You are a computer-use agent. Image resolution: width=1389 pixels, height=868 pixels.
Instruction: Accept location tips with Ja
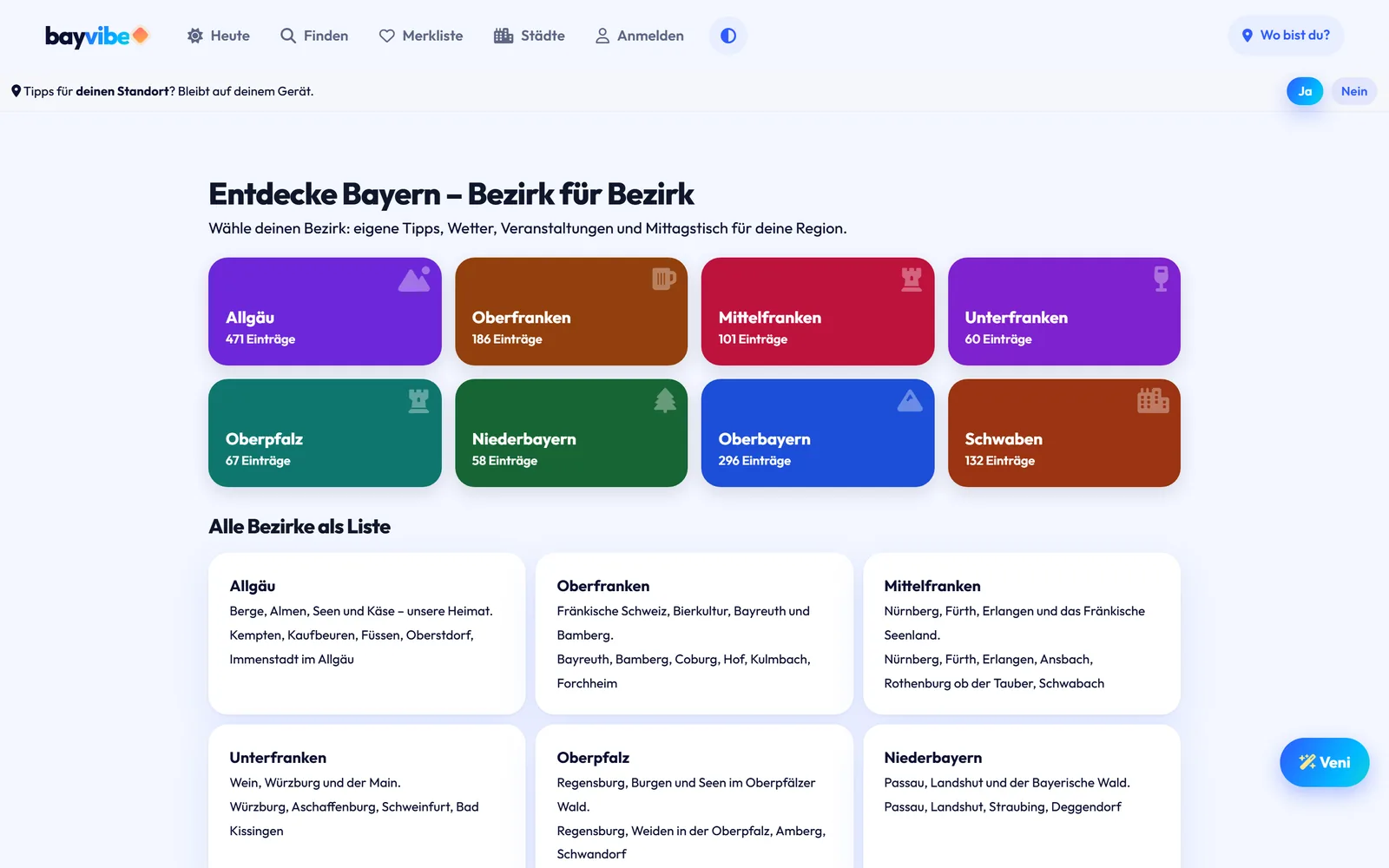coord(1305,91)
